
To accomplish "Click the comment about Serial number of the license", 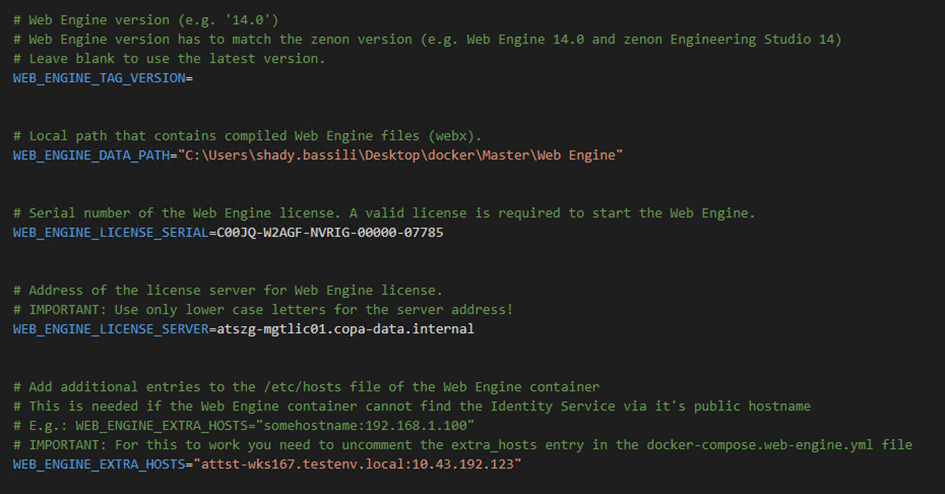I will (x=384, y=213).
